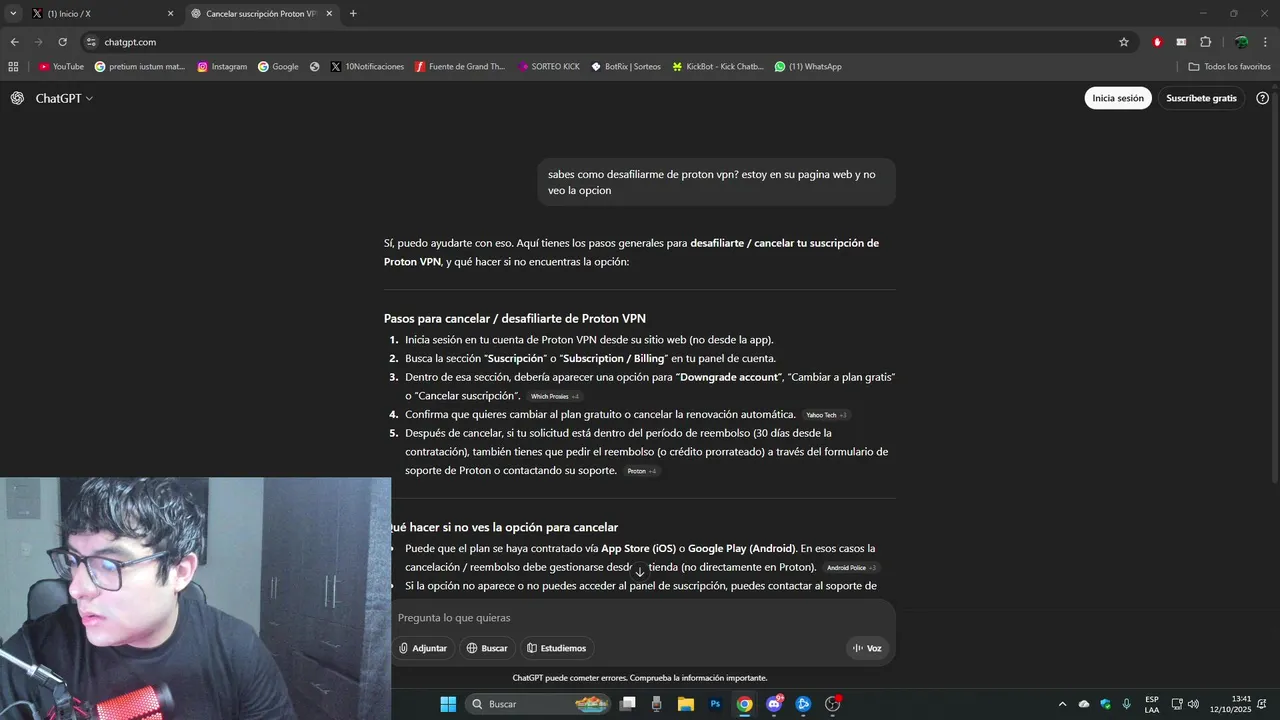The height and width of the screenshot is (720, 1280).
Task: Click Inicia sesión button
Action: tap(1118, 98)
